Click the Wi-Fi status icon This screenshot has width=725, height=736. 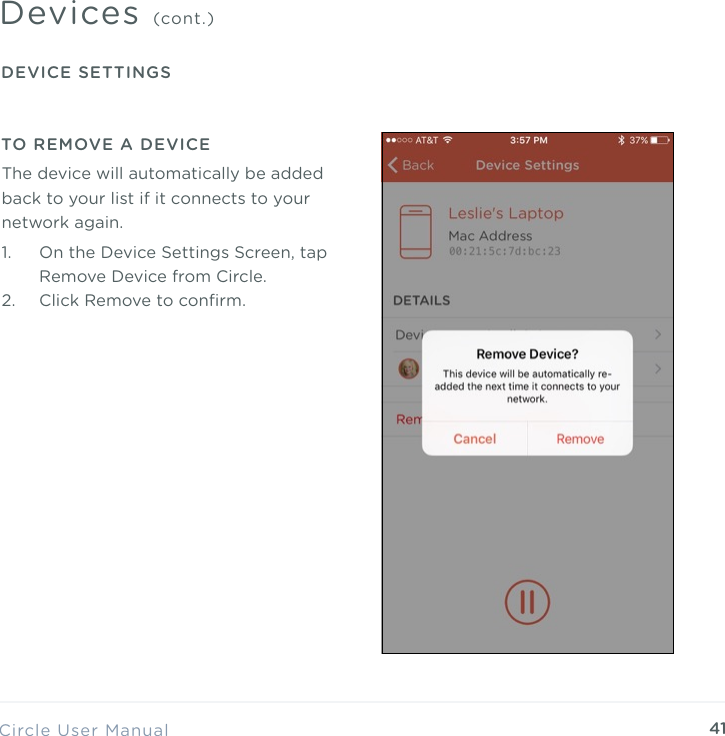click(448, 140)
